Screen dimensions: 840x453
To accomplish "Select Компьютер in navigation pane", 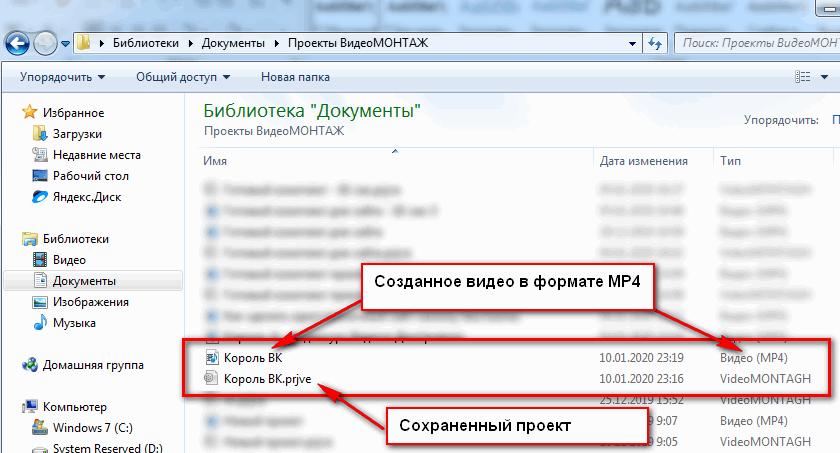I will [x=74, y=407].
